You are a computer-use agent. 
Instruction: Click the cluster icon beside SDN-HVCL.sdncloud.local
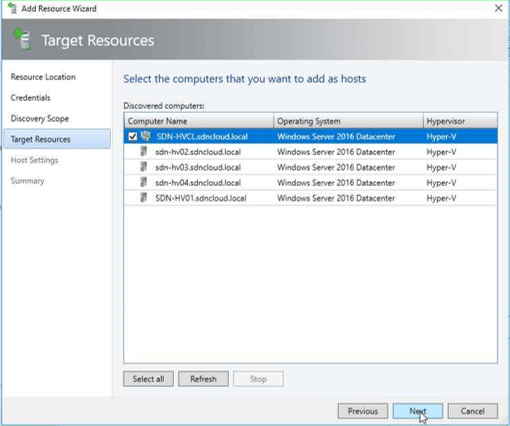pyautogui.click(x=146, y=136)
